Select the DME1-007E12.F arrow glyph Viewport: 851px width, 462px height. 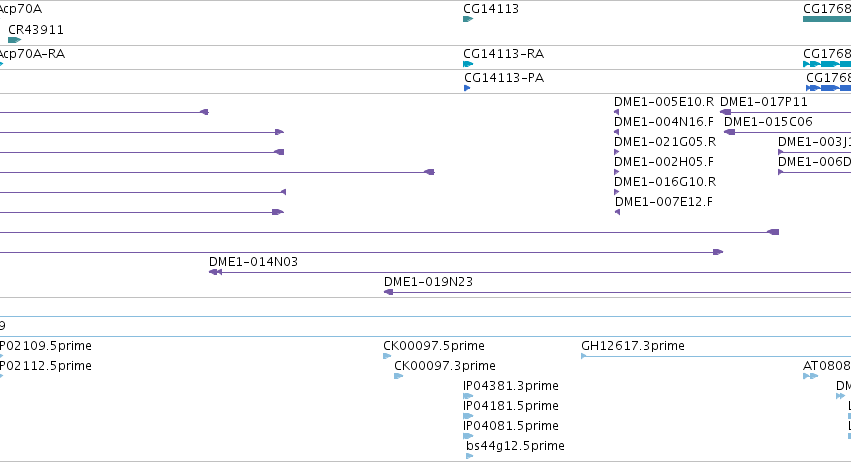618,212
